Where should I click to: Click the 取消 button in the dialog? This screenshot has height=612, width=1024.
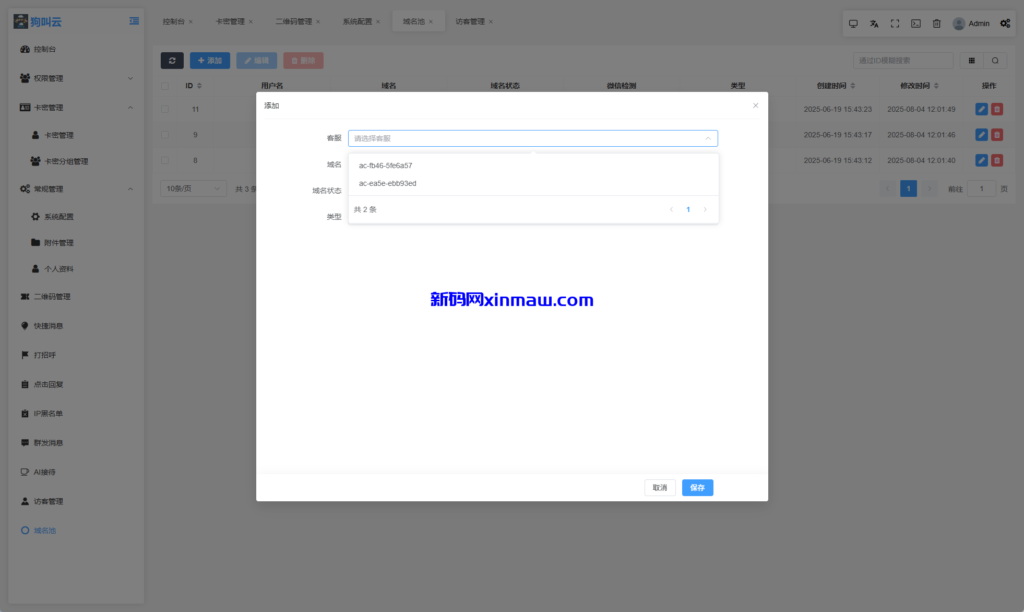pyautogui.click(x=659, y=487)
